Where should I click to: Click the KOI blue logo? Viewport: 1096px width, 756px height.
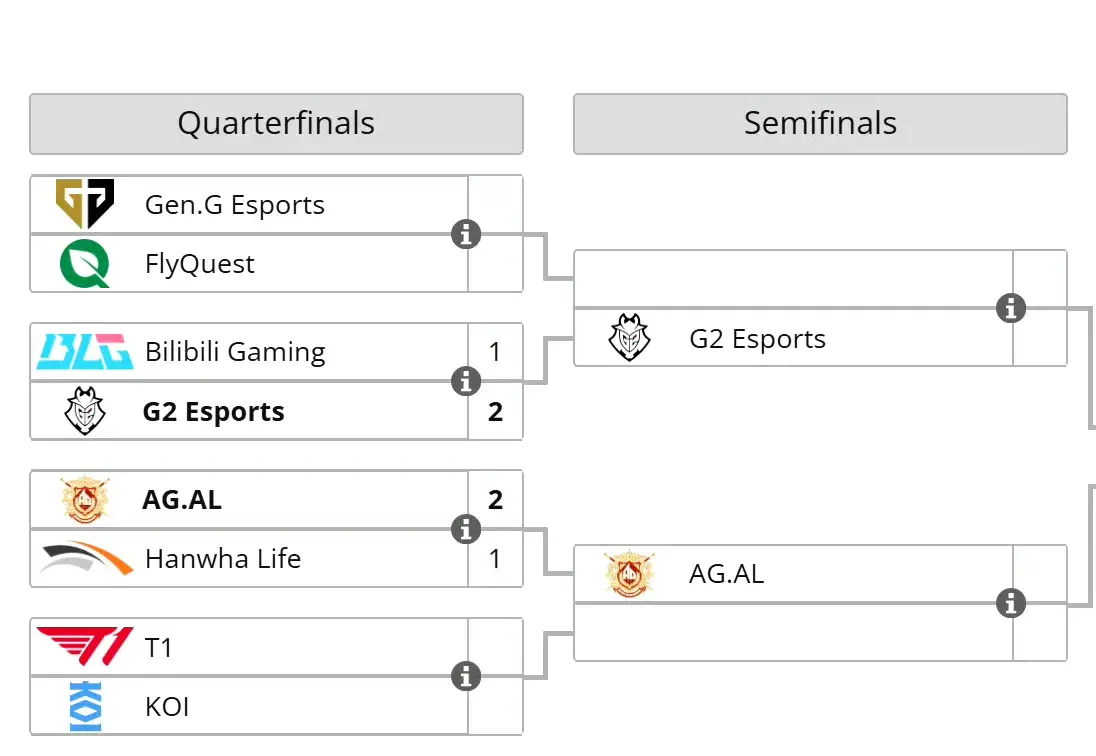click(x=85, y=706)
